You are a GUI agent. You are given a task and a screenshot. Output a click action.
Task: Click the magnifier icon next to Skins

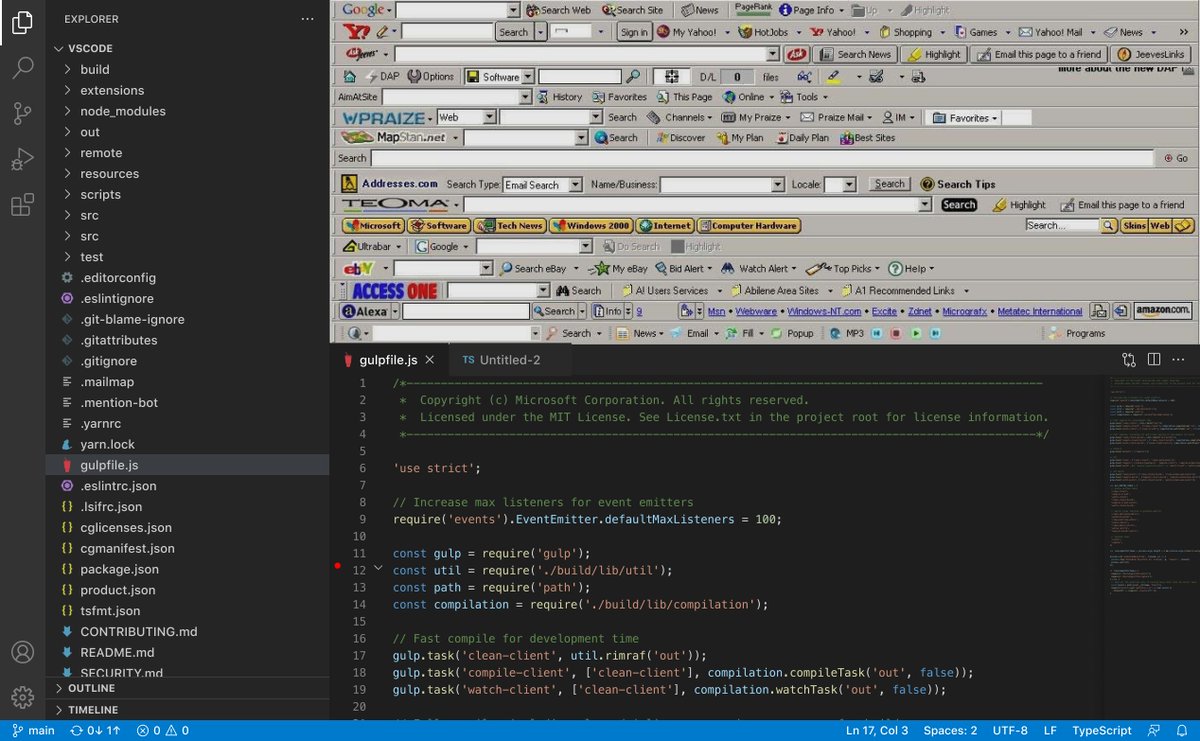pyautogui.click(x=1109, y=226)
